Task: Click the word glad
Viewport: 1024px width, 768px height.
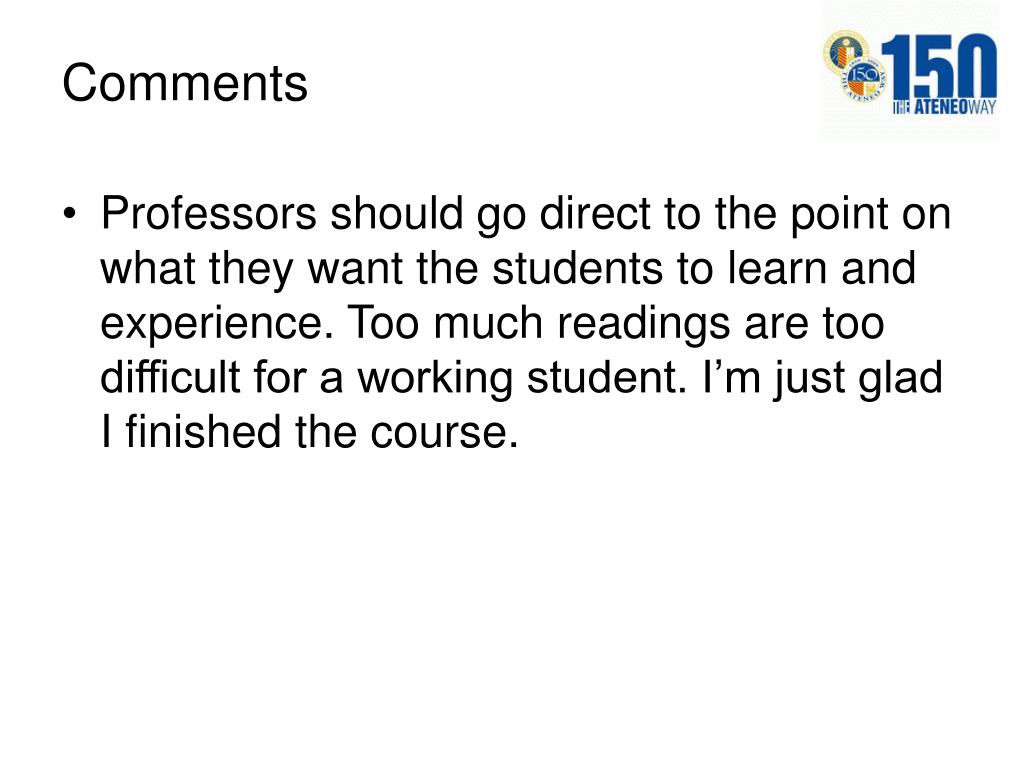Action: tap(901, 379)
